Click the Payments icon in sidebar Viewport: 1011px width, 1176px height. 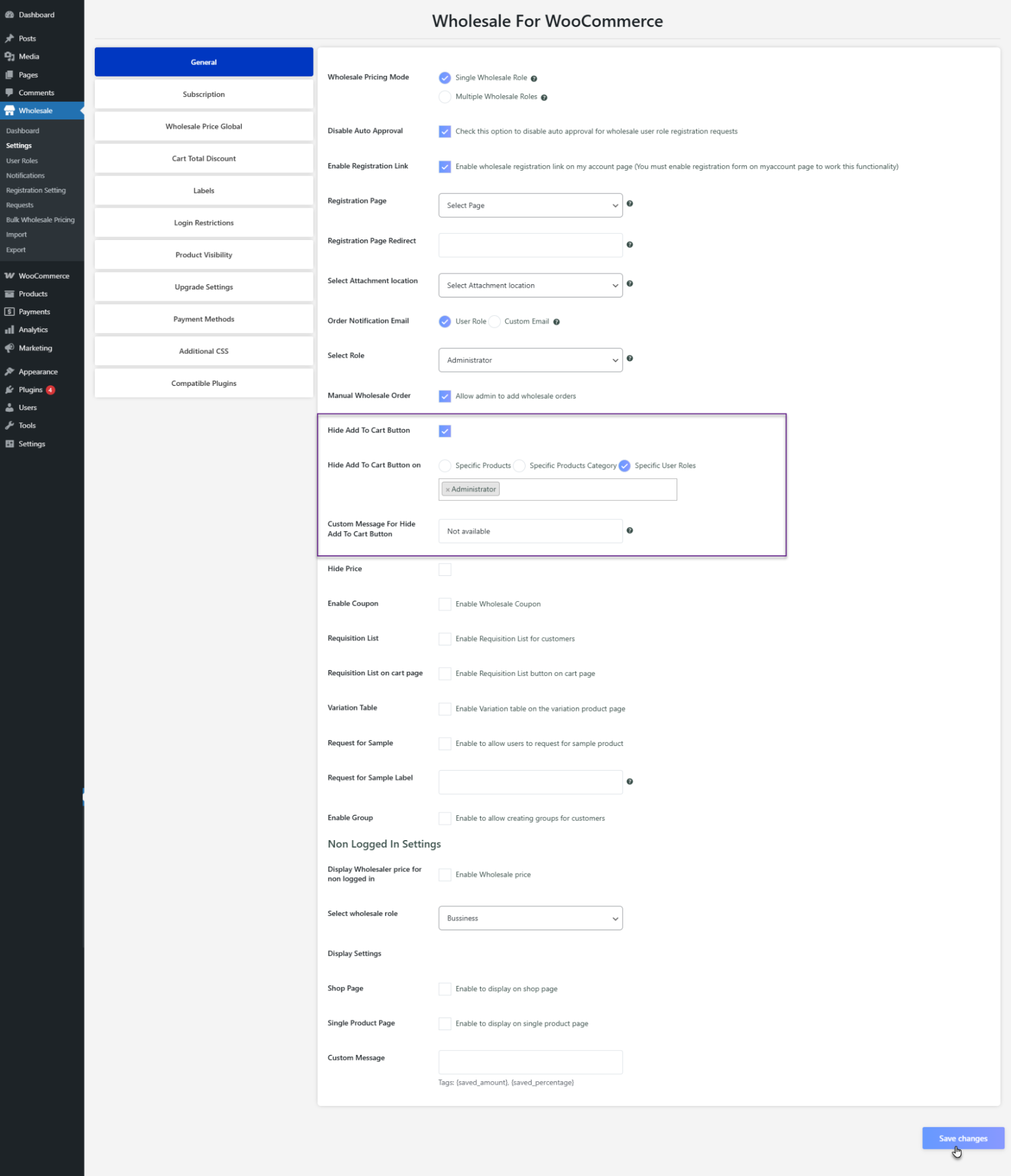tap(9, 312)
